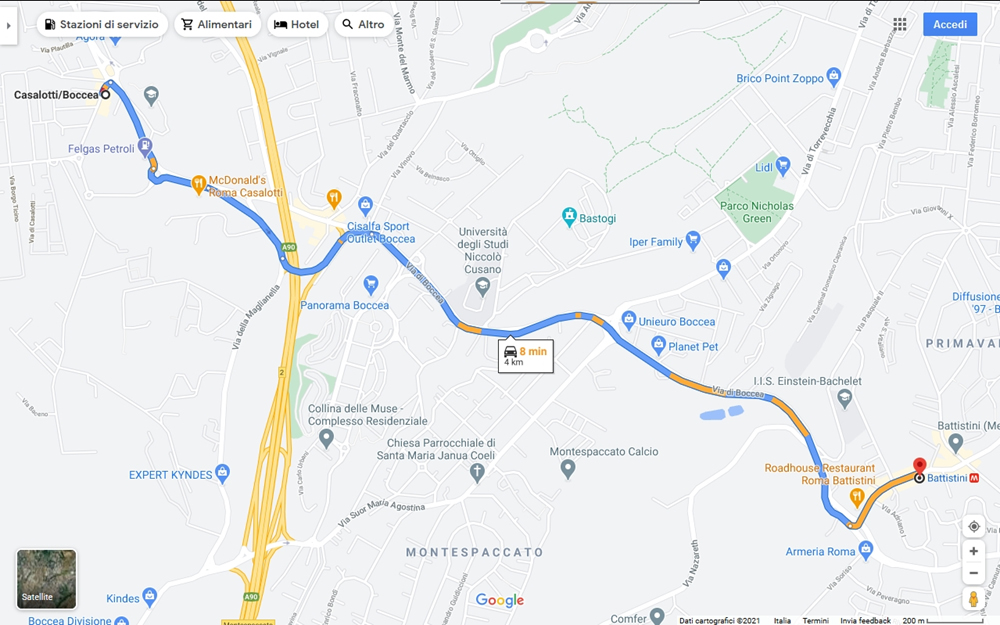Filter by Stazioni di servizio
The height and width of the screenshot is (625, 1000).
pos(102,24)
